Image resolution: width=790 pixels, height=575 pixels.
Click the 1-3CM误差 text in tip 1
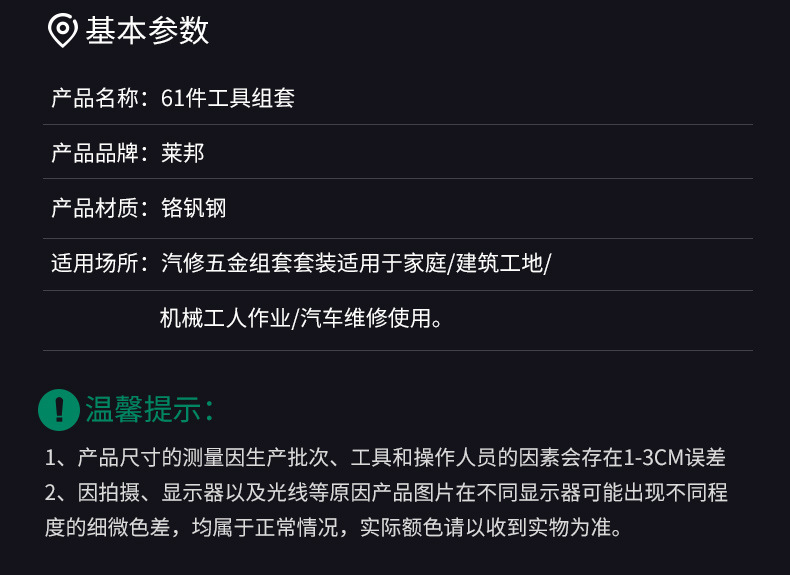click(675, 458)
